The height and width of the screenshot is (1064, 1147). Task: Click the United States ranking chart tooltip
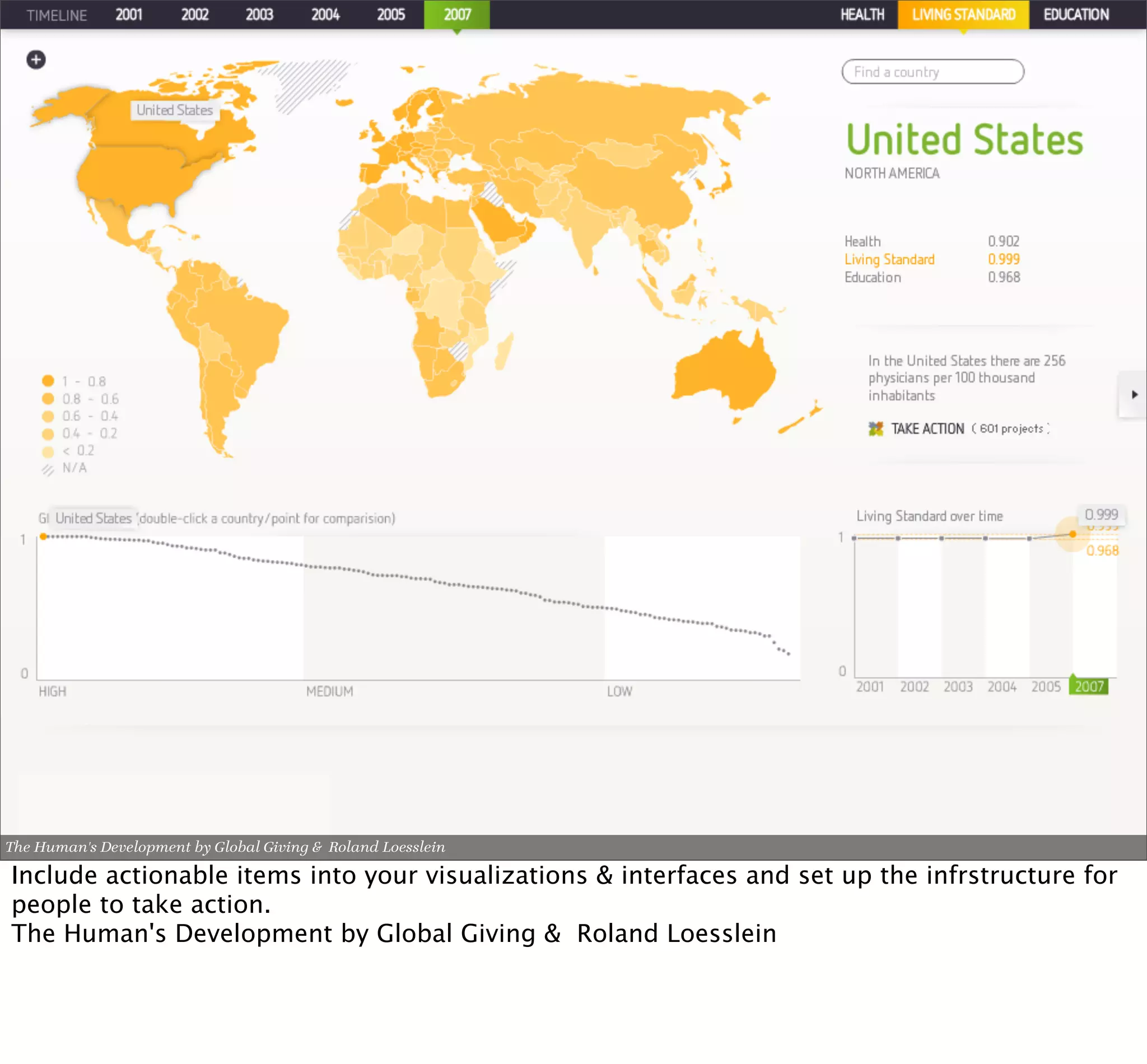(94, 518)
